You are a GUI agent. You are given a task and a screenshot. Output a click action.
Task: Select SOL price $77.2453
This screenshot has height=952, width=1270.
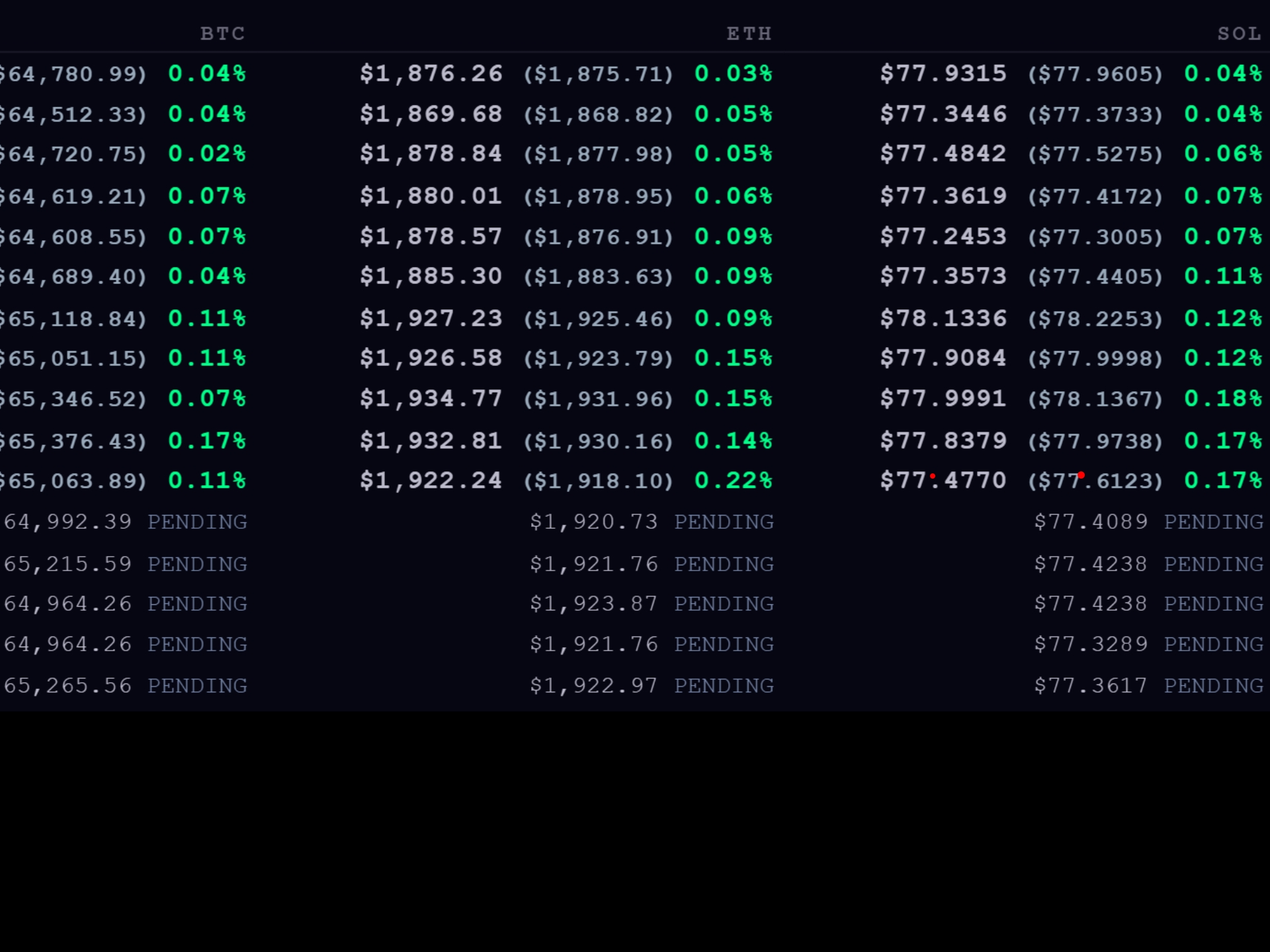[x=943, y=236]
